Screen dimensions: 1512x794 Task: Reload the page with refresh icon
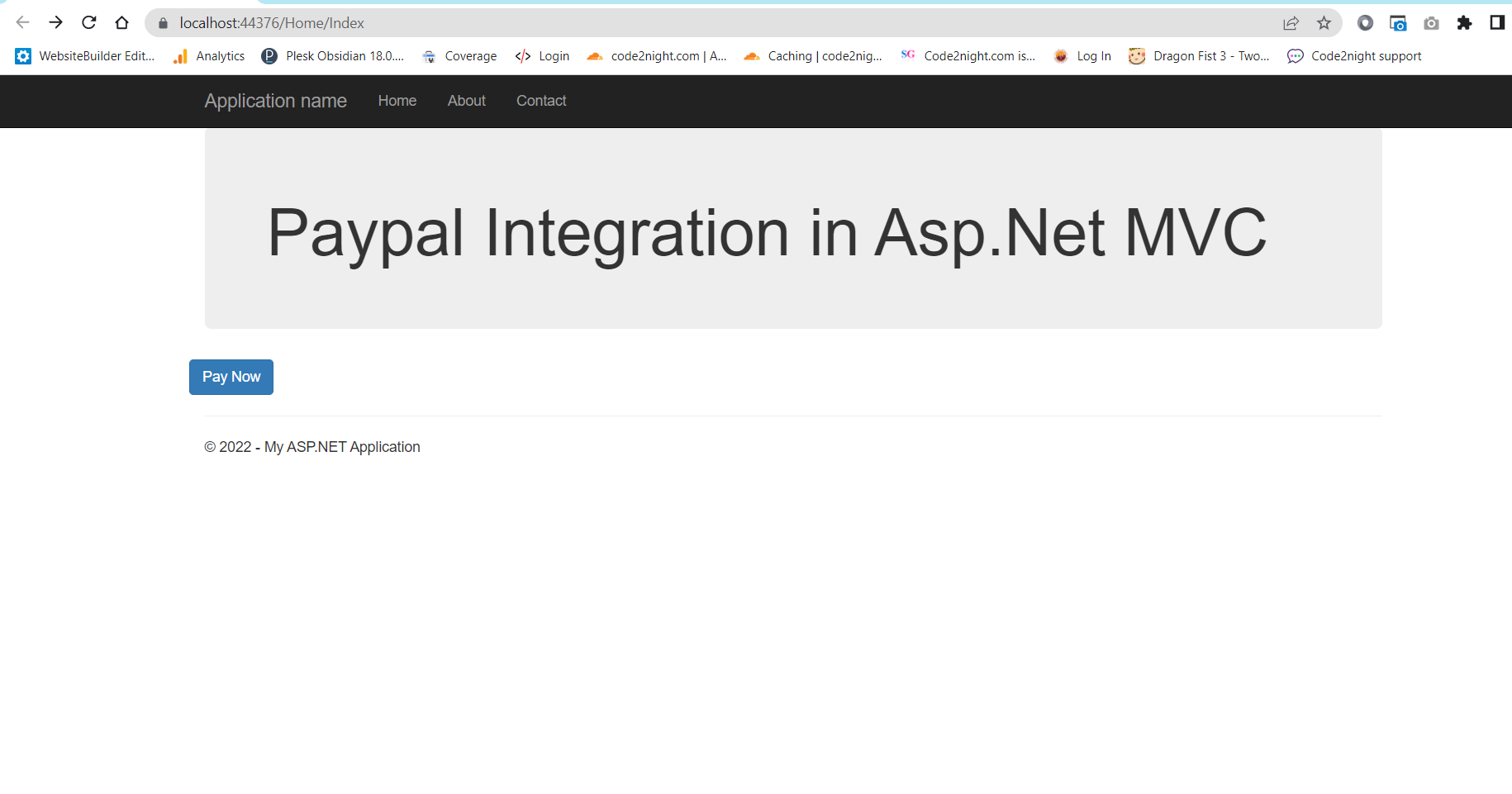click(x=88, y=23)
